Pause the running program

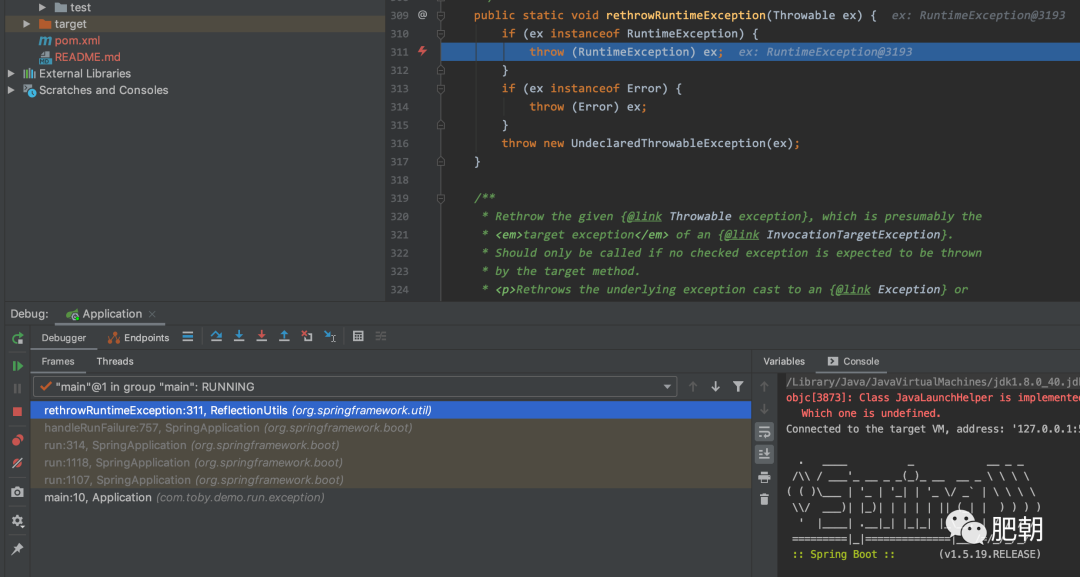pos(18,388)
